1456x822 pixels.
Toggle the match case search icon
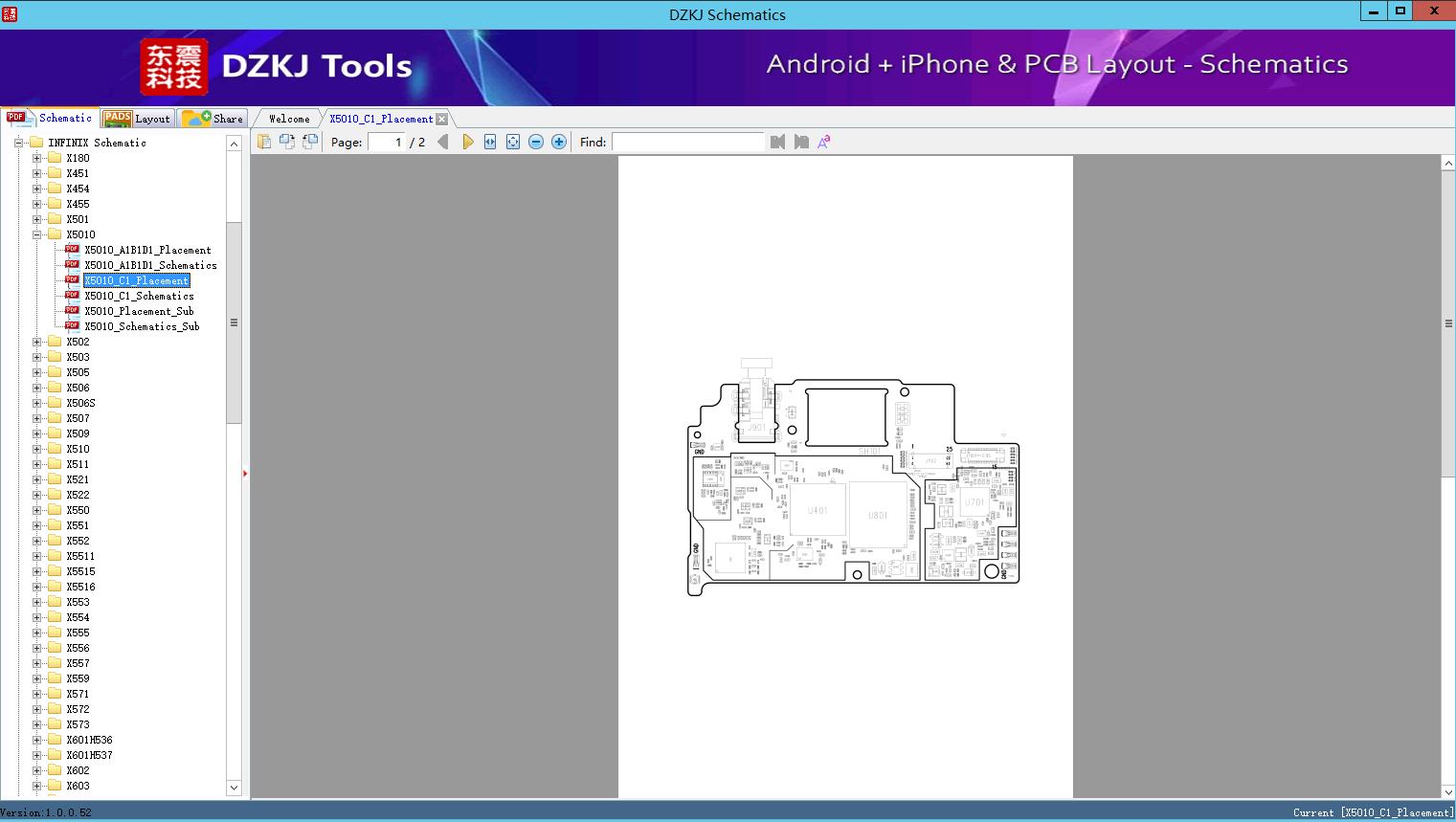pyautogui.click(x=823, y=142)
